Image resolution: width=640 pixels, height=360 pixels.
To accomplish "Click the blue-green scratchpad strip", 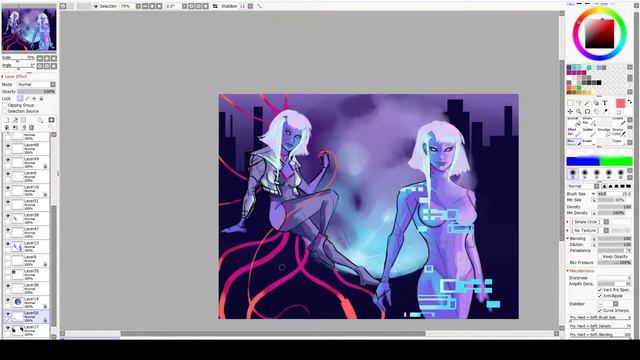I will tap(599, 161).
